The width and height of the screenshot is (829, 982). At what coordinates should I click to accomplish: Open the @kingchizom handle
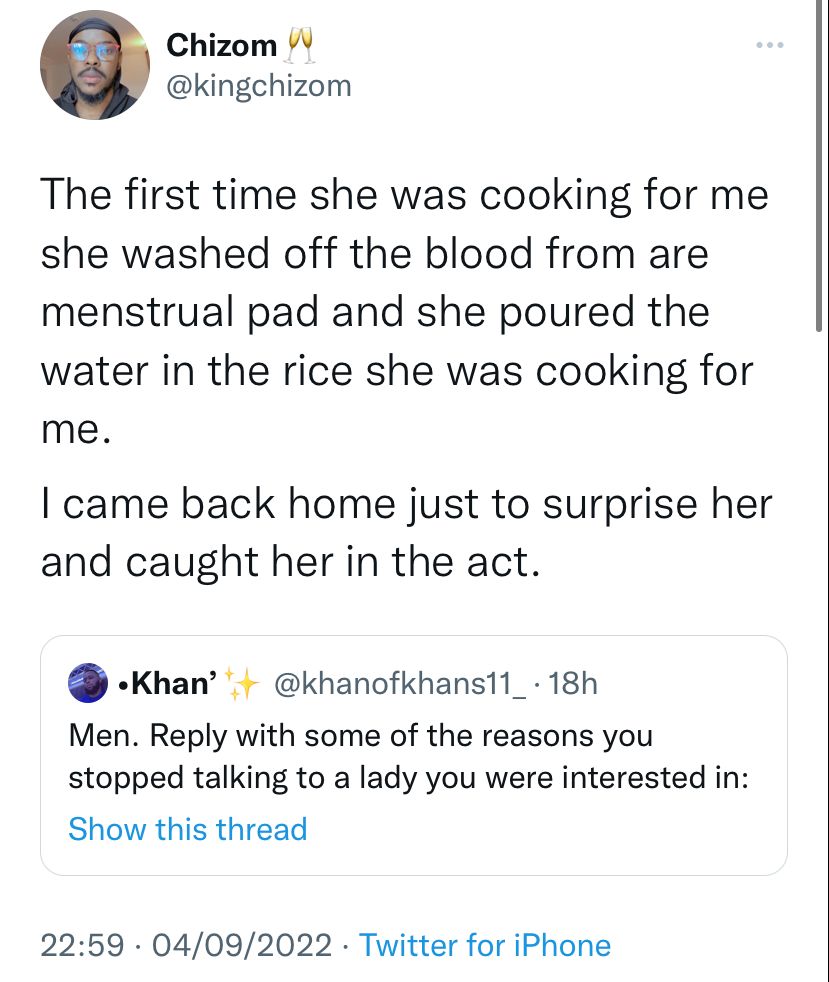click(259, 86)
